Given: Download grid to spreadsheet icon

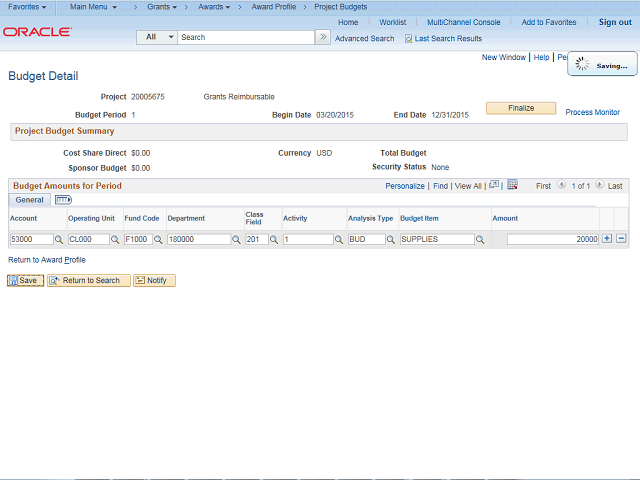Looking at the screenshot, I should [x=513, y=185].
